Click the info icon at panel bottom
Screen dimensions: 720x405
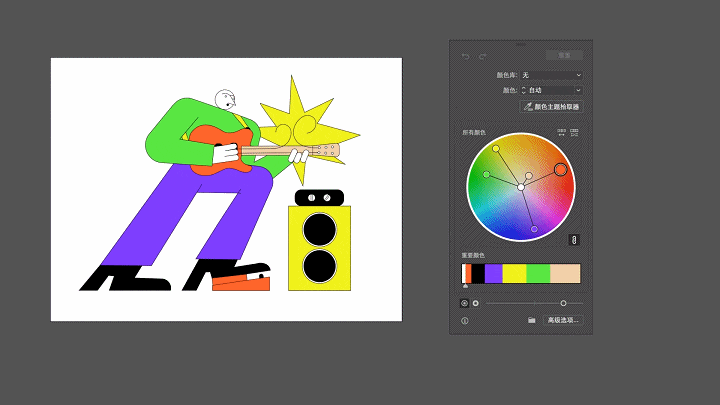pos(465,321)
